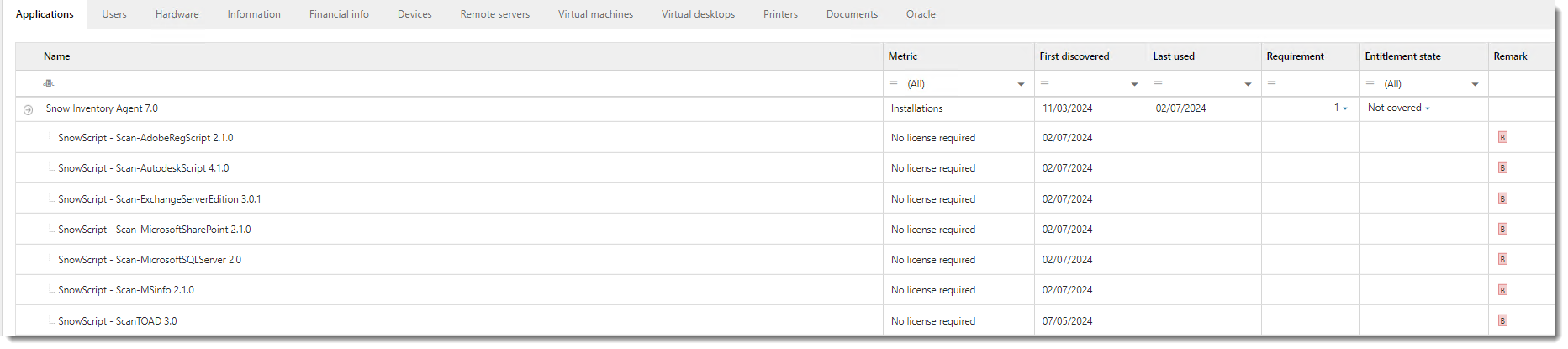1568x349 pixels.
Task: Open the Financial info tab
Action: tap(339, 14)
